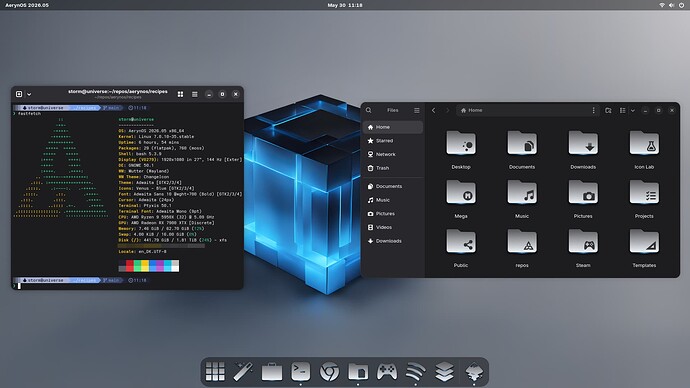Click the volume indicator in top bar

click(x=672, y=5)
